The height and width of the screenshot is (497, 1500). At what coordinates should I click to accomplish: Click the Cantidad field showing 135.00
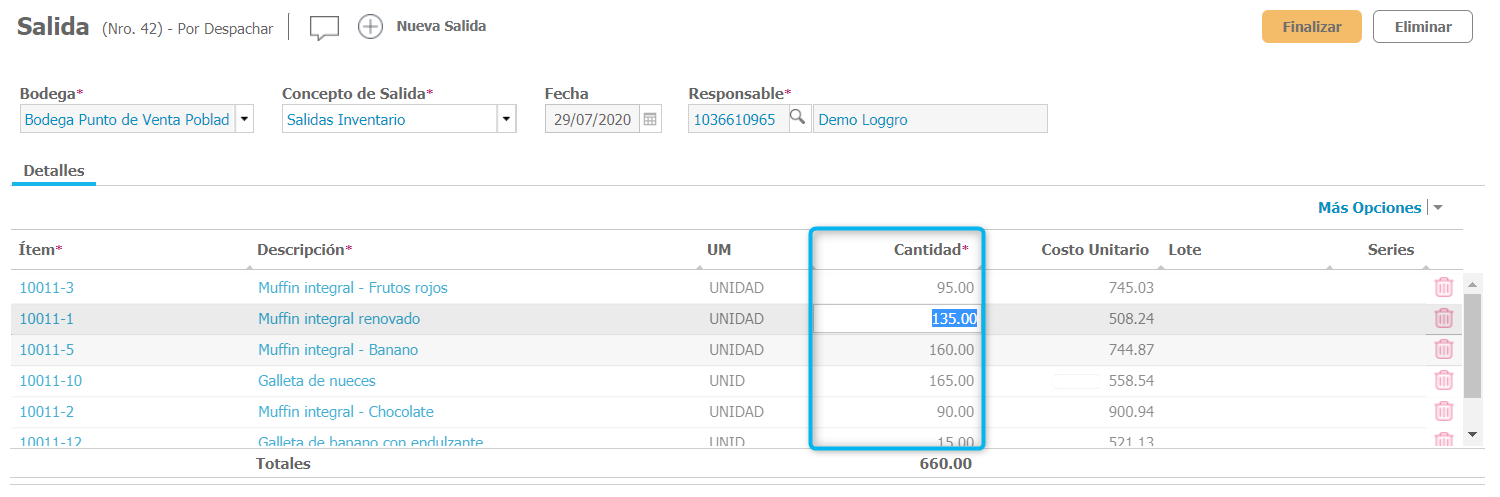pyautogui.click(x=896, y=319)
